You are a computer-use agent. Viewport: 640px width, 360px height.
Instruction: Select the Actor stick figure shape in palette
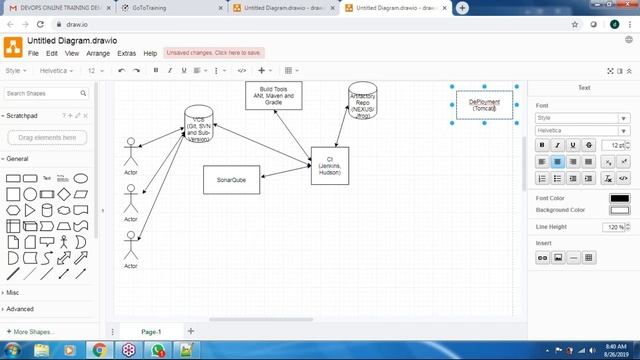[x=64, y=242]
